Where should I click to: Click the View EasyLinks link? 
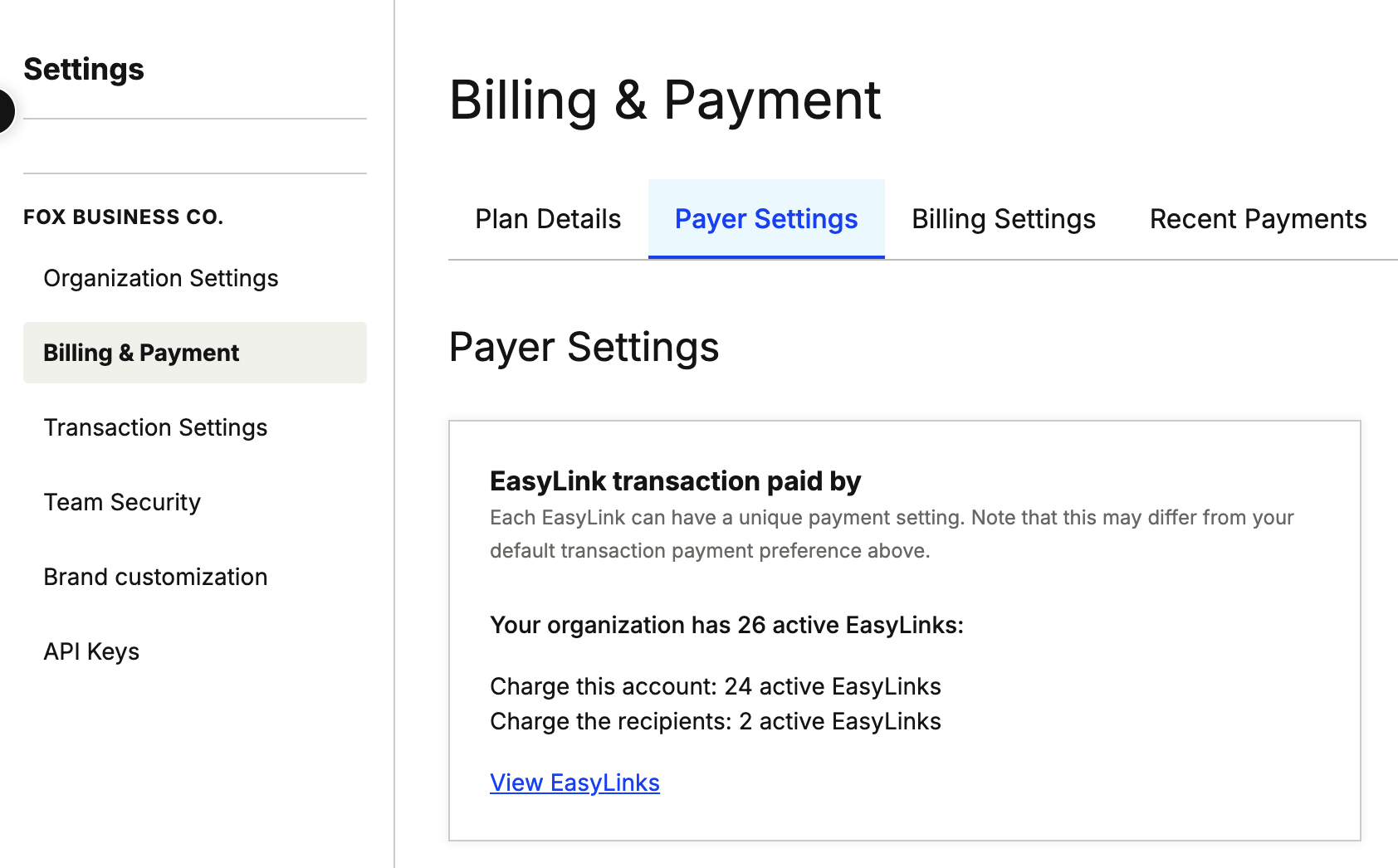(x=574, y=783)
